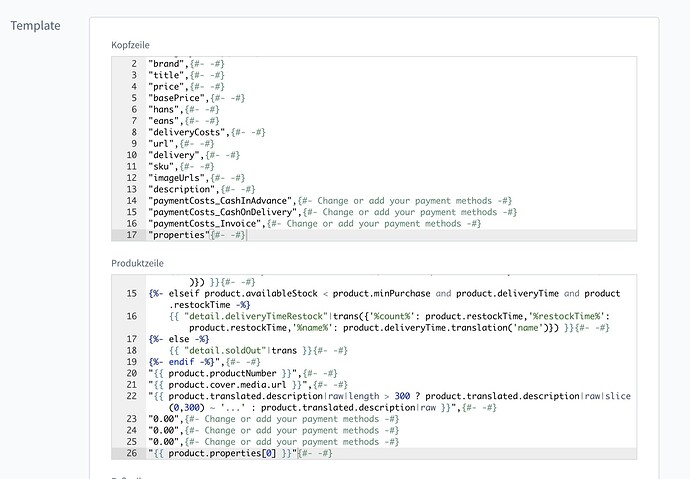Click the "delivery" header line

point(194,155)
